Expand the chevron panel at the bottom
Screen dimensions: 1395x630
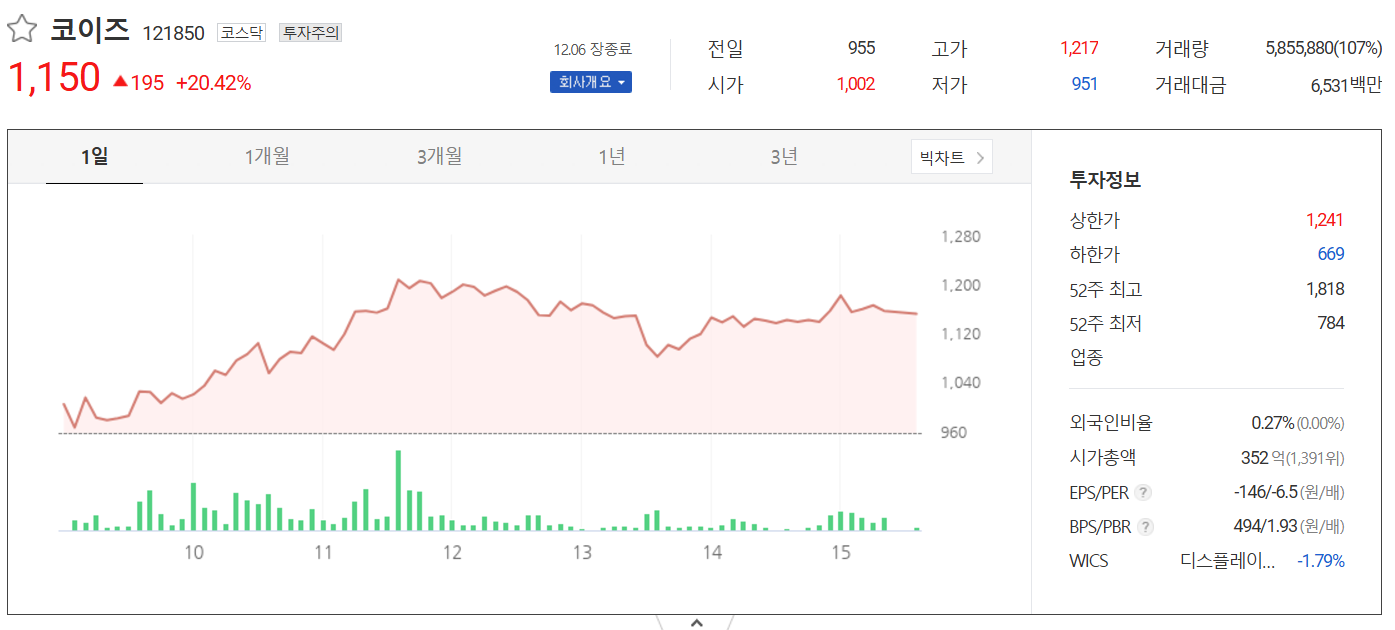click(x=697, y=622)
